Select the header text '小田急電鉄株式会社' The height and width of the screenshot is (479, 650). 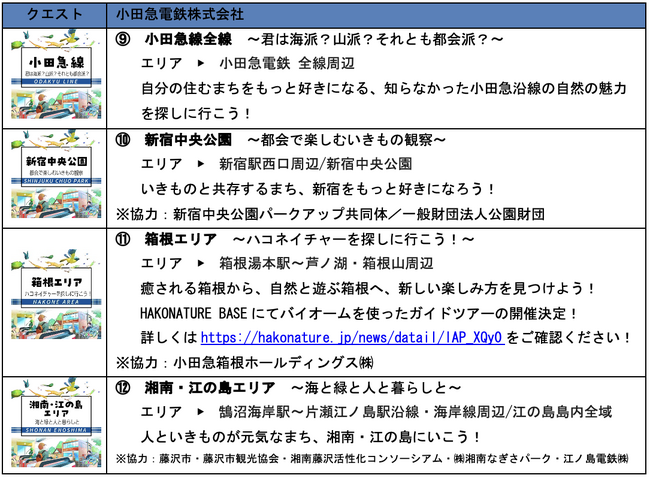tap(180, 15)
